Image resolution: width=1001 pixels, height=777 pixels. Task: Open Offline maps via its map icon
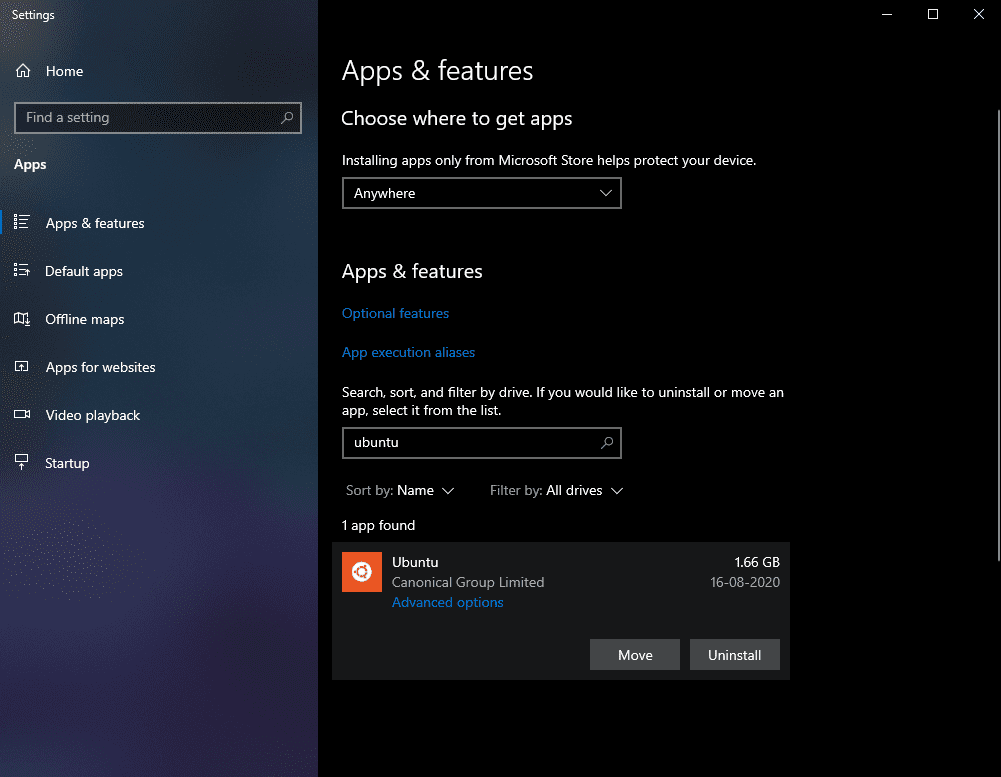[22, 318]
